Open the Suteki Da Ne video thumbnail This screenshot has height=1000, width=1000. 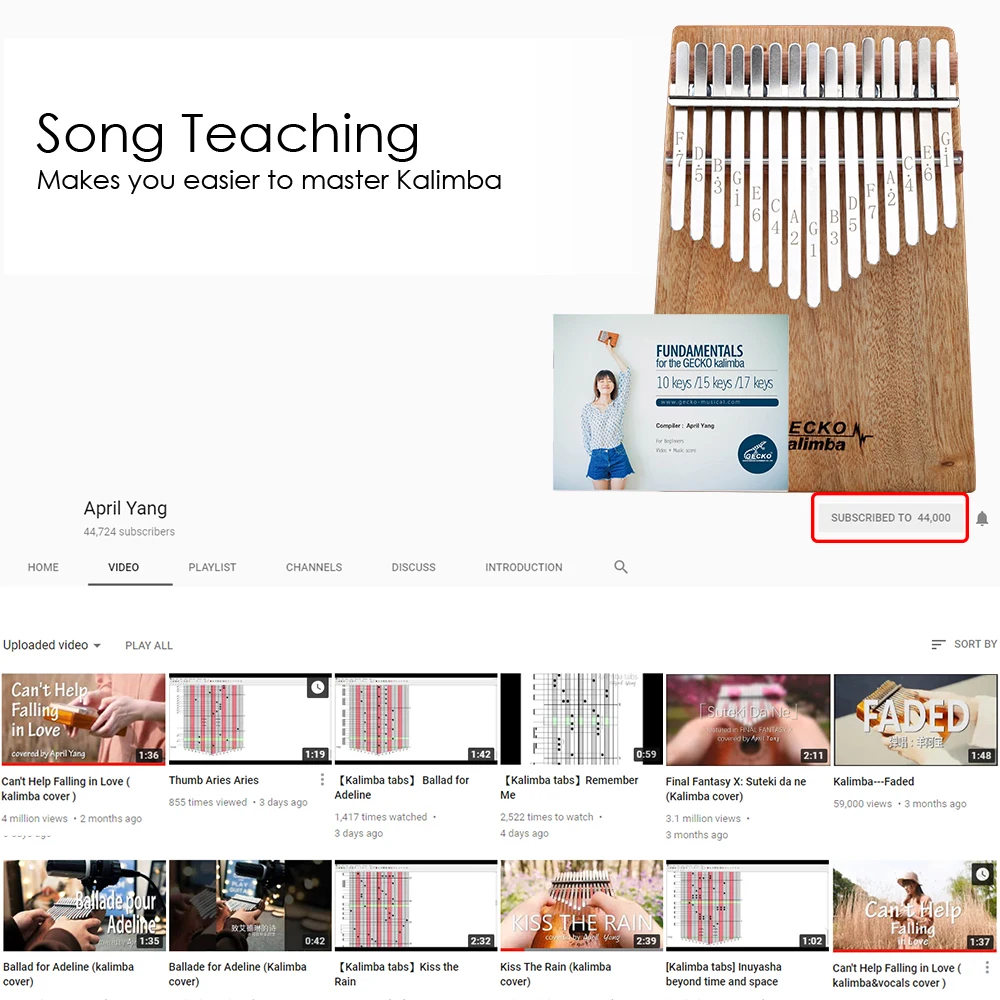[747, 719]
